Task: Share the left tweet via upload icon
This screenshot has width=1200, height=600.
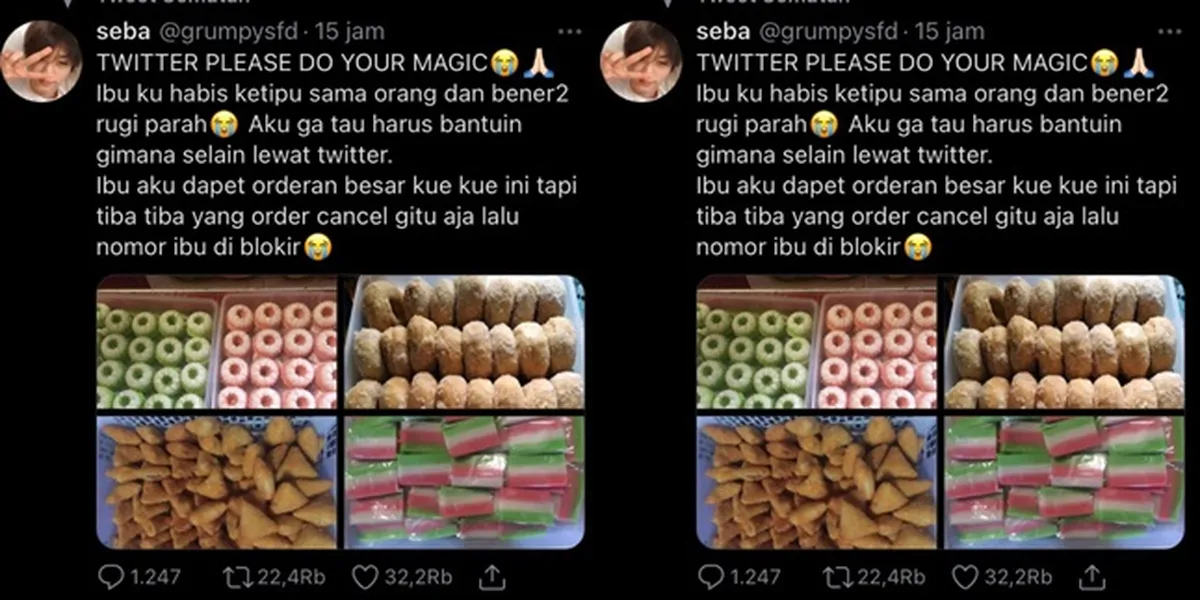Action: [x=491, y=576]
